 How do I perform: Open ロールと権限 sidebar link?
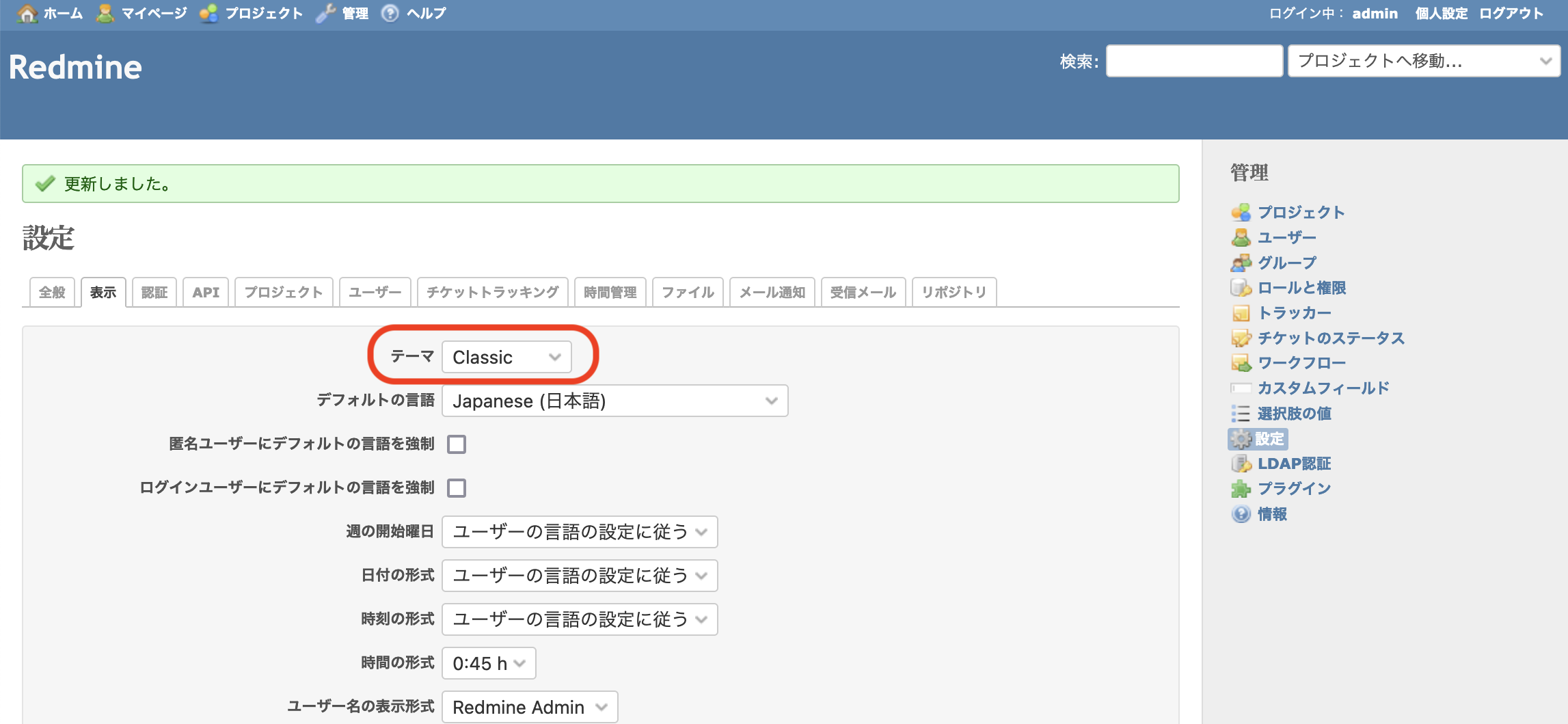1301,288
